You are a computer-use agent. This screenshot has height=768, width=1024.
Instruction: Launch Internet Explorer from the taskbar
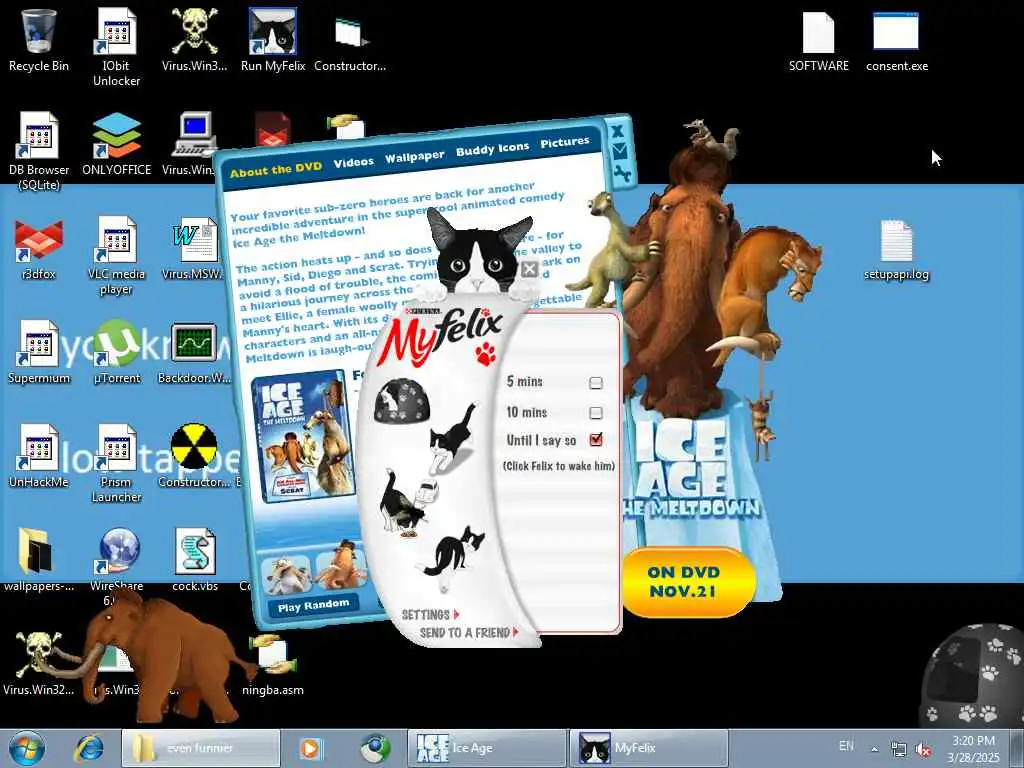pos(89,748)
